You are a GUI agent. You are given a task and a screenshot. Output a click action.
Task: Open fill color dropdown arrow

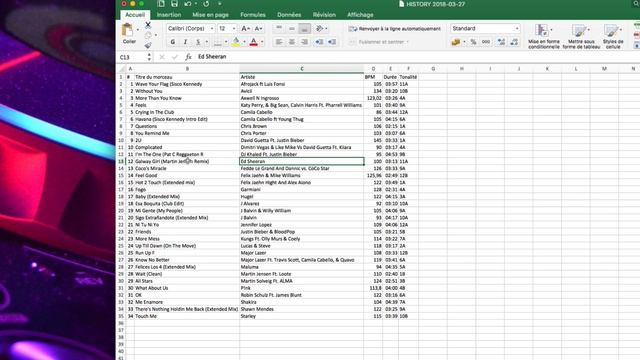pyautogui.click(x=244, y=42)
